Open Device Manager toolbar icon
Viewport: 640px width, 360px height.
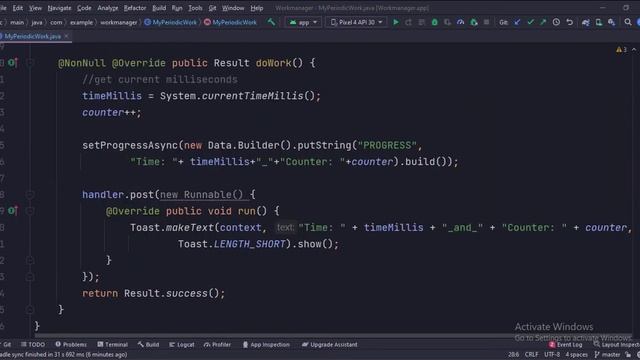599,22
